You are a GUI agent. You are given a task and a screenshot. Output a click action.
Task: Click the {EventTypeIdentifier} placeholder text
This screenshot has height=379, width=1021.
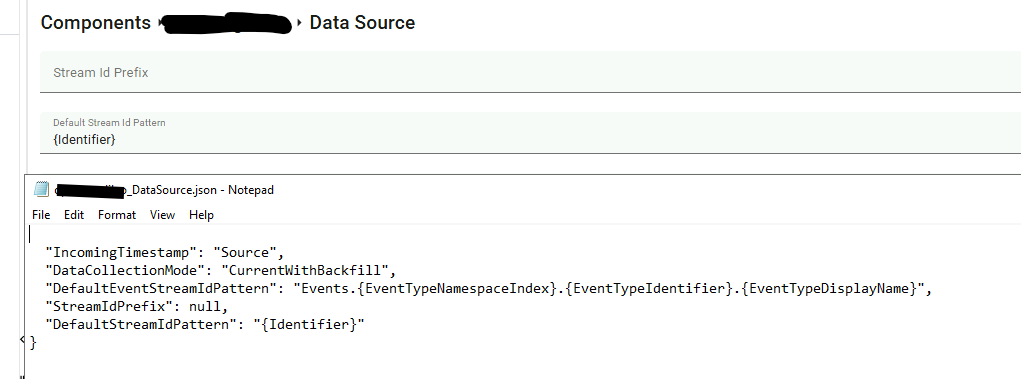click(650, 288)
